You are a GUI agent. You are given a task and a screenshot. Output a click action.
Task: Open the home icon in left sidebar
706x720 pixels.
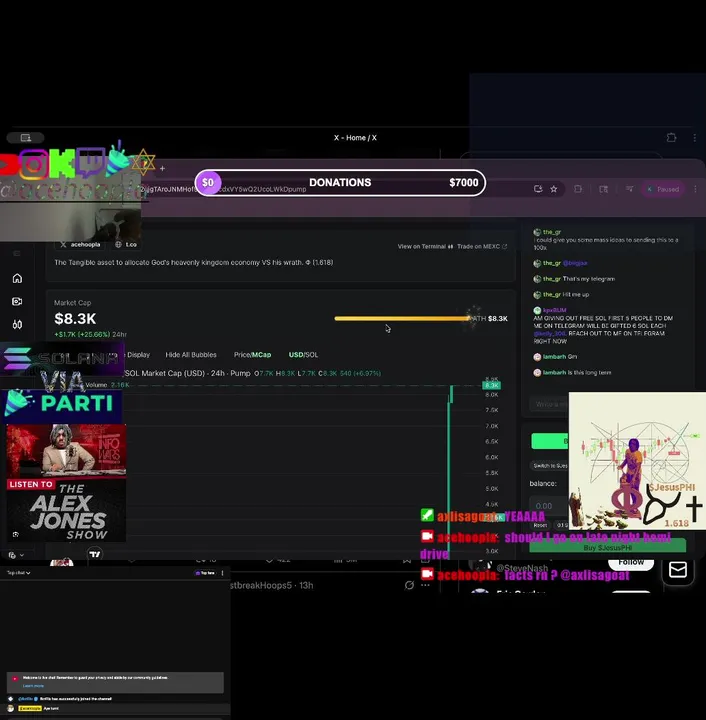pos(17,278)
